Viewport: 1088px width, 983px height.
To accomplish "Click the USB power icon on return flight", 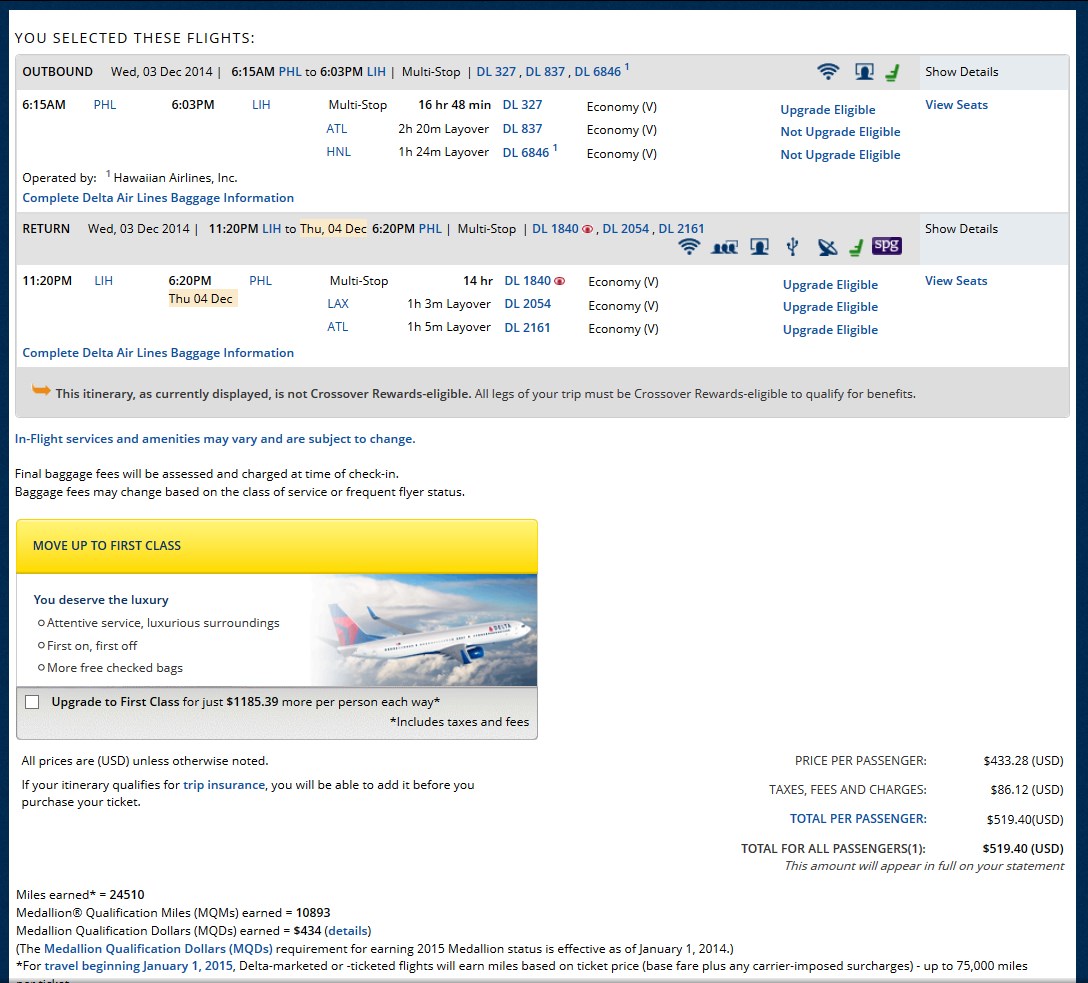I will coord(792,247).
